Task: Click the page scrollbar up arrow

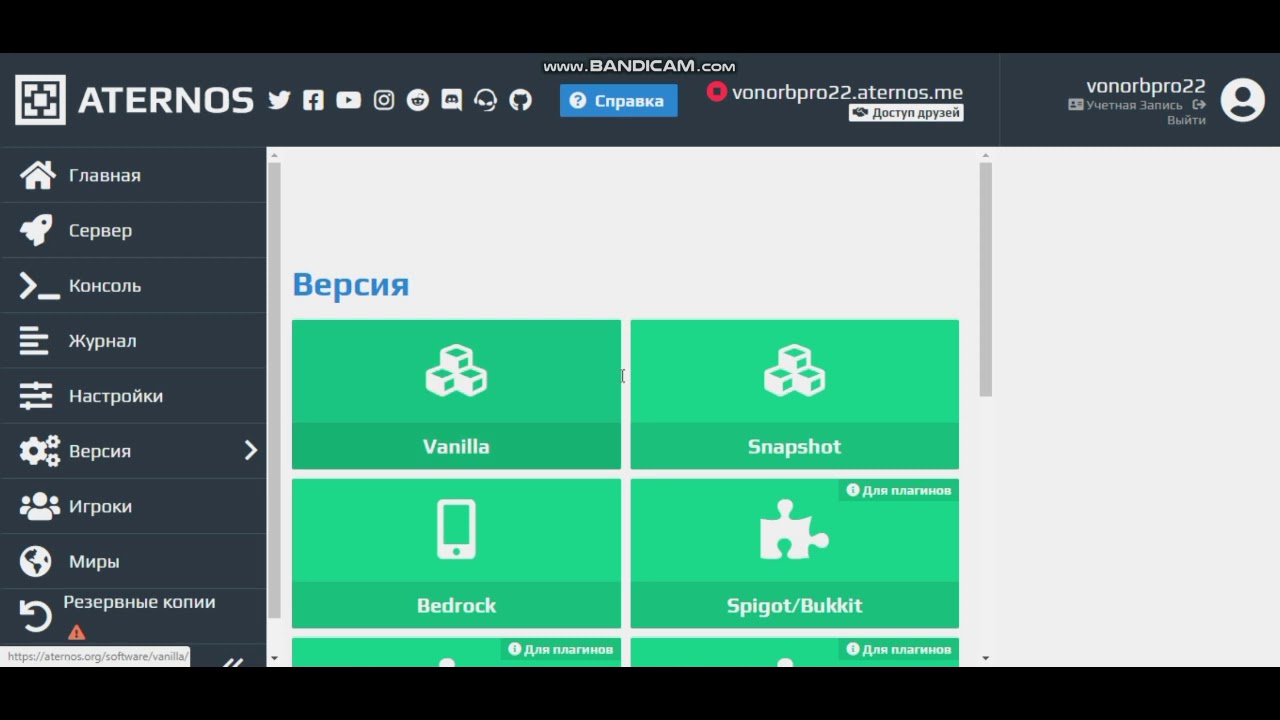Action: [985, 155]
